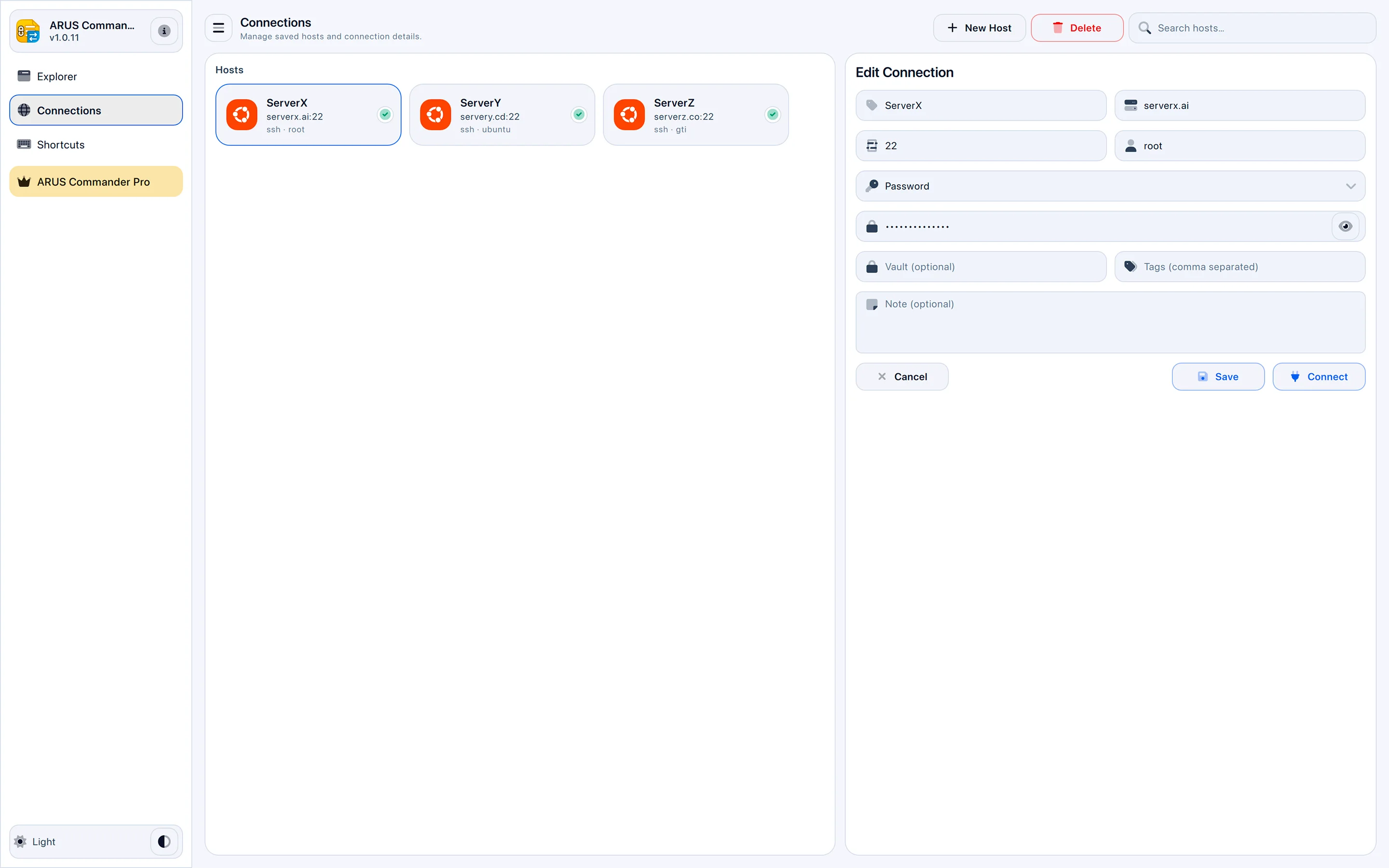Open the ARUS Commander app info icon
The height and width of the screenshot is (868, 1389).
pos(164,31)
